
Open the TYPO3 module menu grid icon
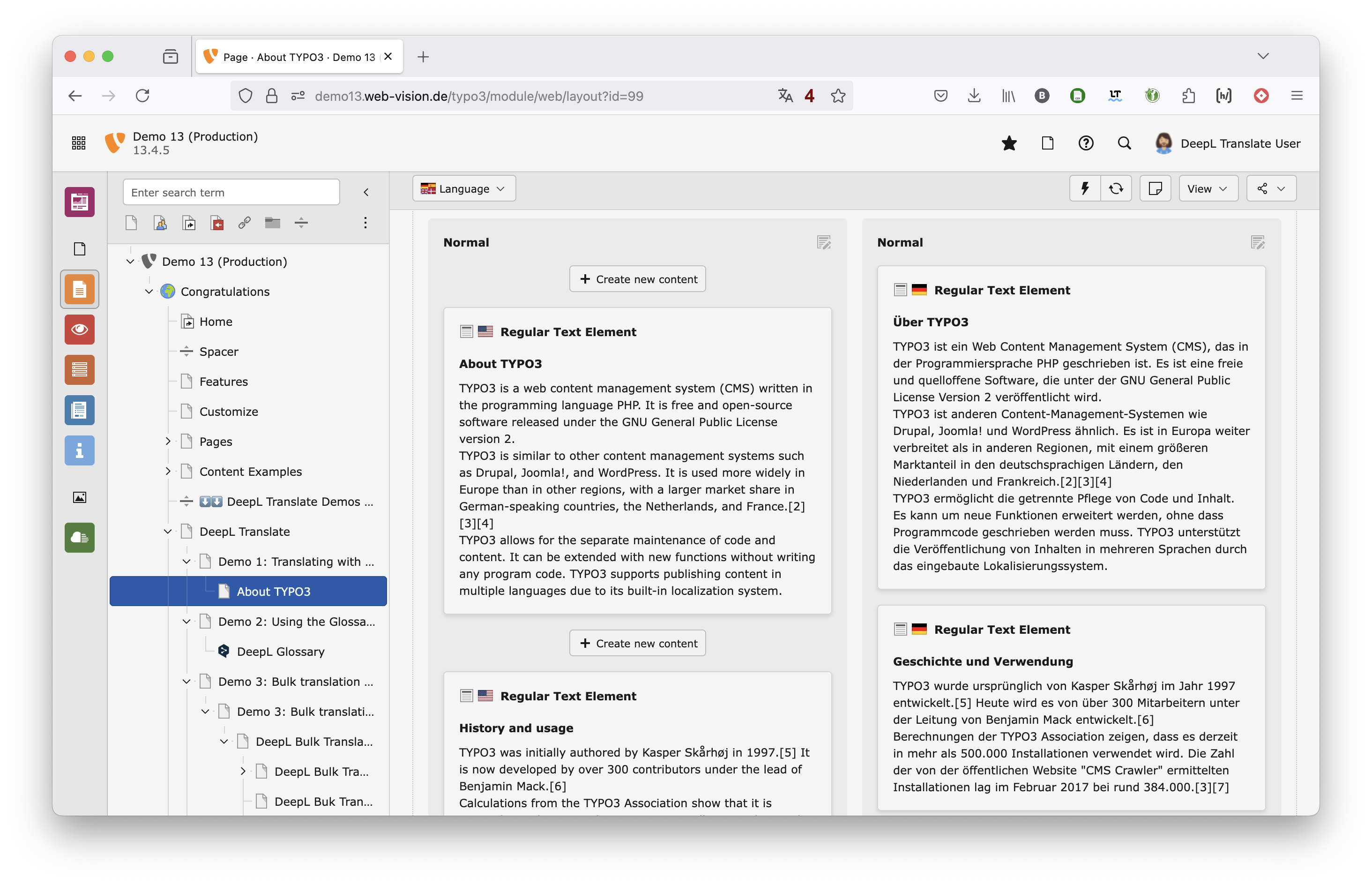pyautogui.click(x=79, y=143)
